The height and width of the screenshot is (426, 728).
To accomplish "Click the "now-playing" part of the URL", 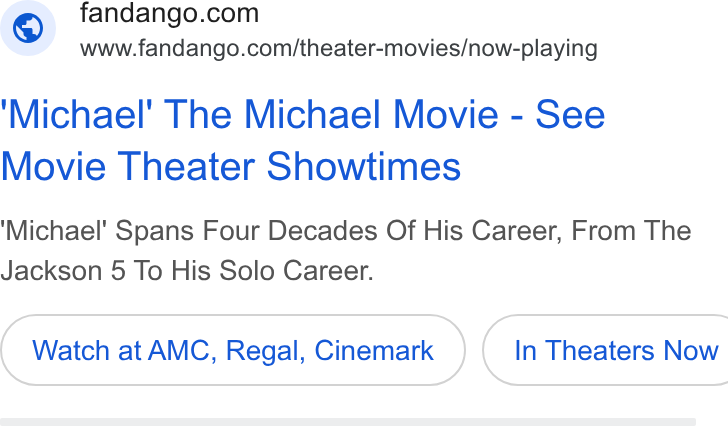I will pos(533,49).
